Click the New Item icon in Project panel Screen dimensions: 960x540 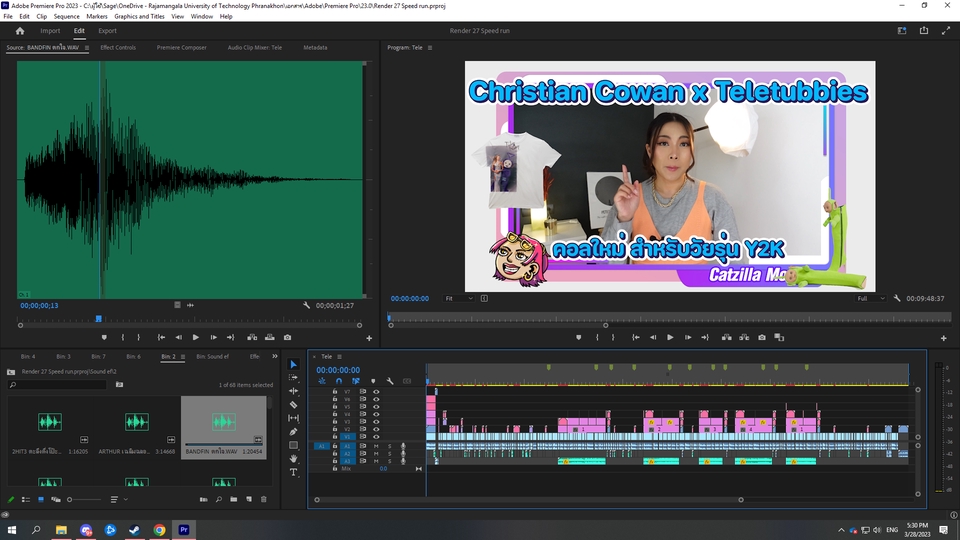tap(249, 500)
